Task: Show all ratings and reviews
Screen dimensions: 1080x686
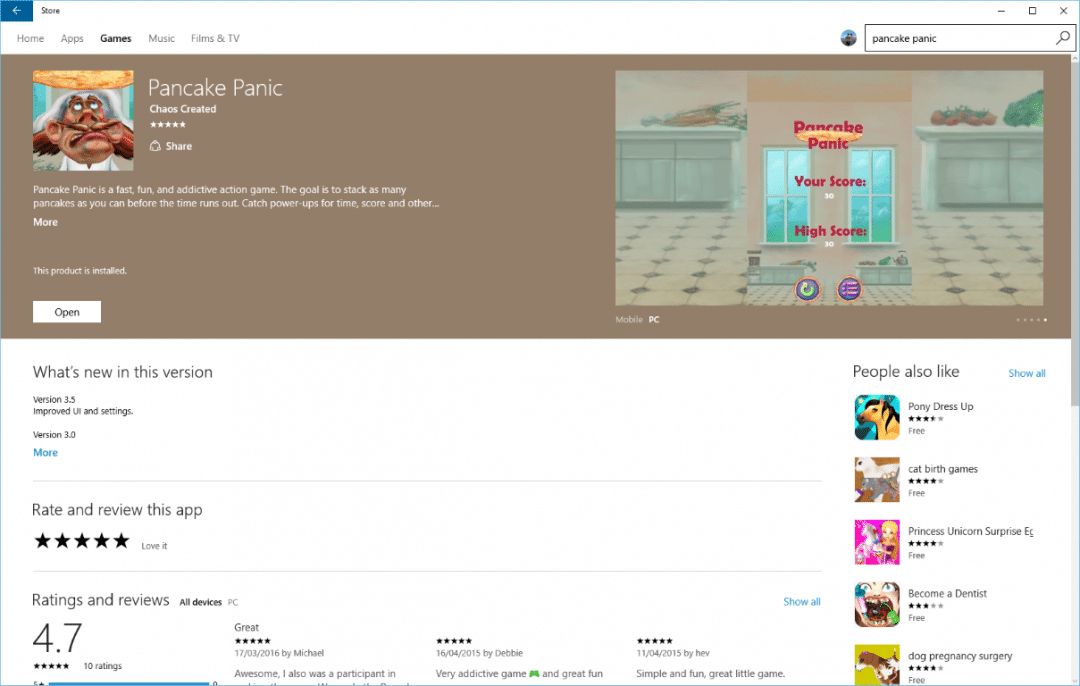Action: click(802, 601)
